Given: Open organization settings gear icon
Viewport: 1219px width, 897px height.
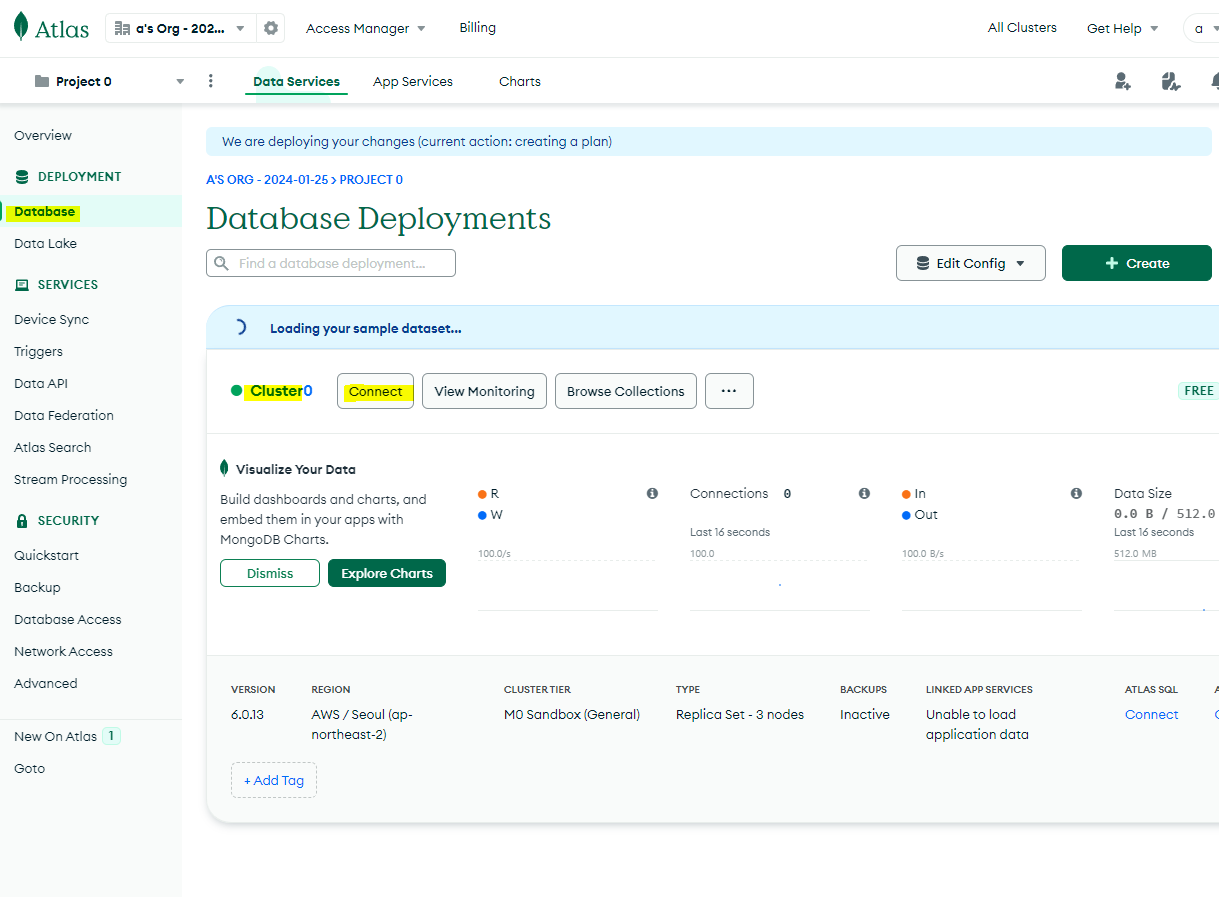Looking at the screenshot, I should coord(271,28).
